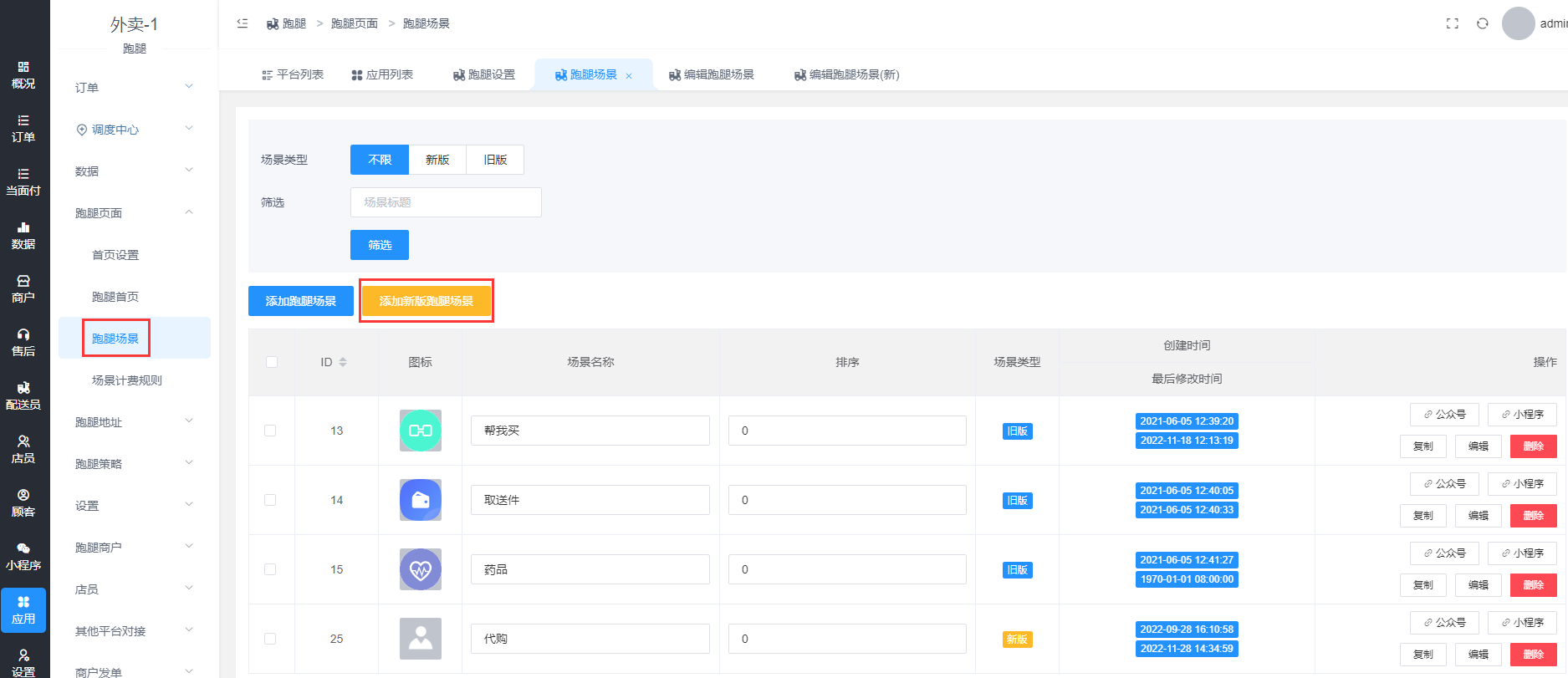Image resolution: width=1568 pixels, height=678 pixels.
Task: Switch to the 平台列表 tab
Action: [293, 74]
